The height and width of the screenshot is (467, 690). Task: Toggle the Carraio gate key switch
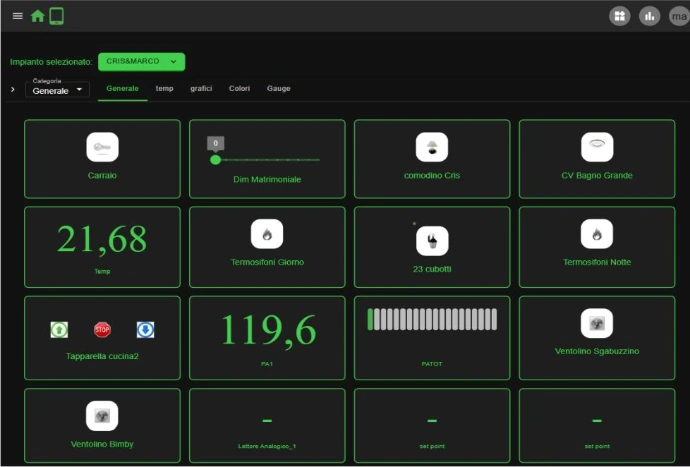[102, 147]
